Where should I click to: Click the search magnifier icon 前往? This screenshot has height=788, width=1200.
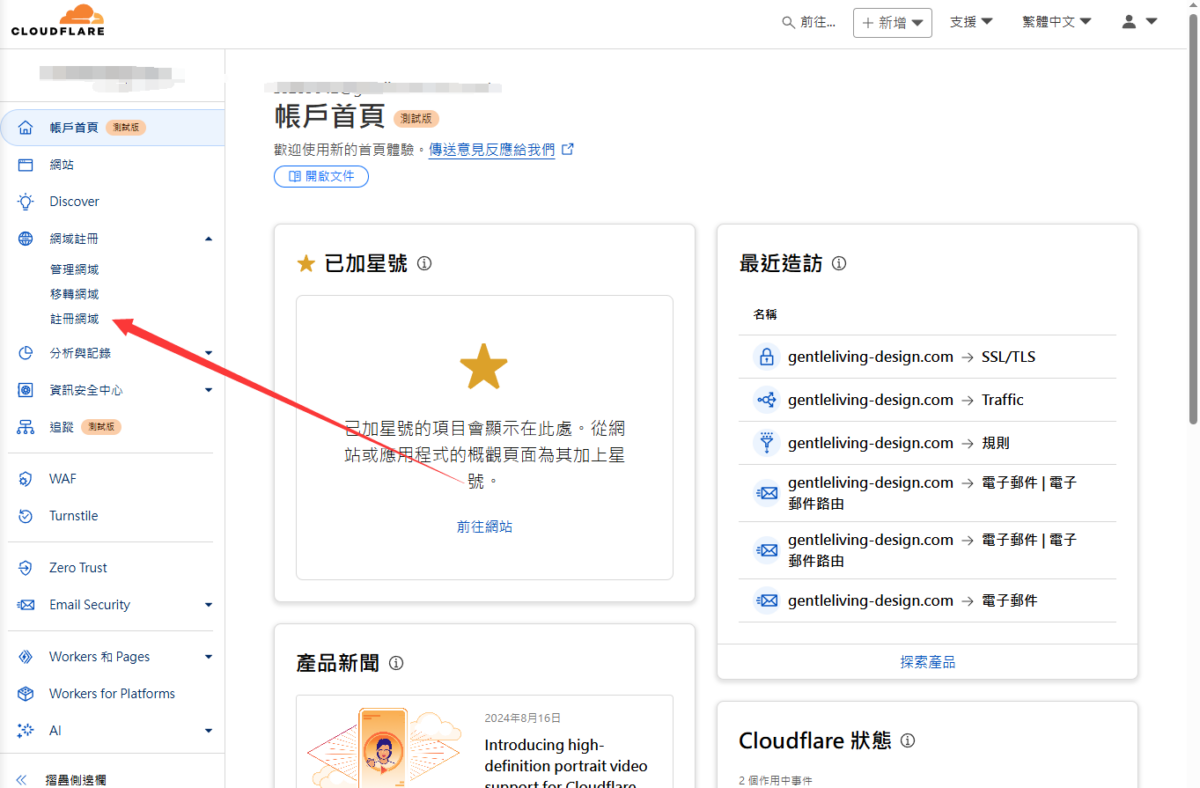point(789,22)
